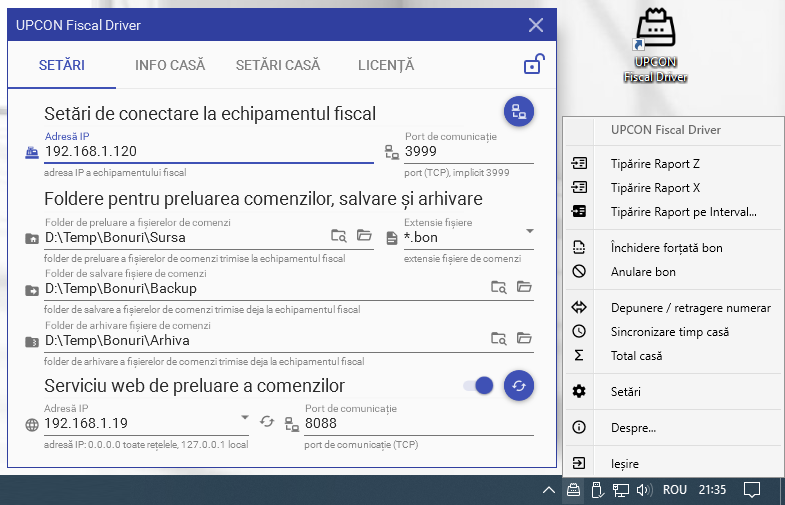
Task: Expand the web service Adresă IP dropdown arrow
Action: (x=245, y=417)
